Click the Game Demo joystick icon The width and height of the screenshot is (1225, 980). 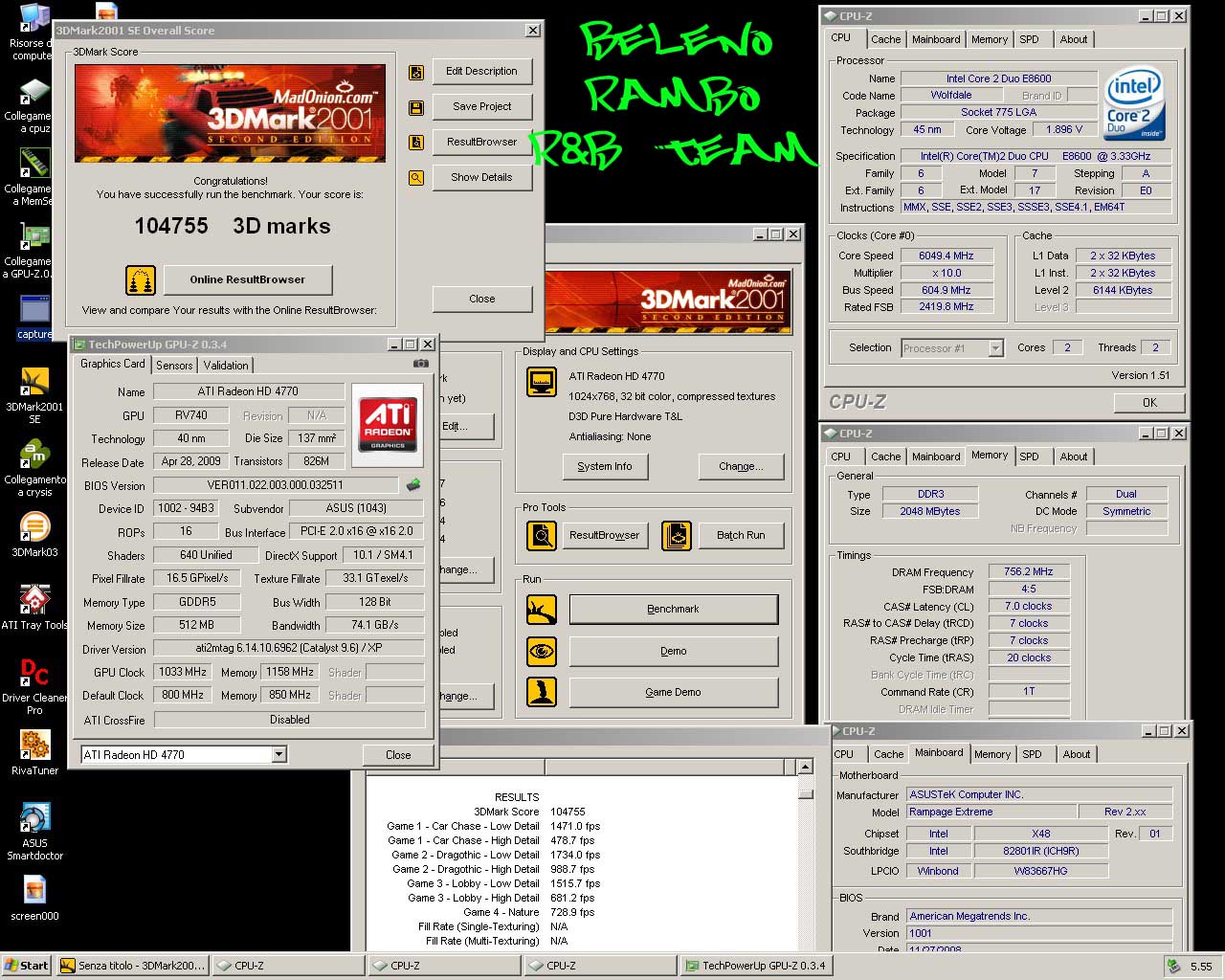[542, 692]
